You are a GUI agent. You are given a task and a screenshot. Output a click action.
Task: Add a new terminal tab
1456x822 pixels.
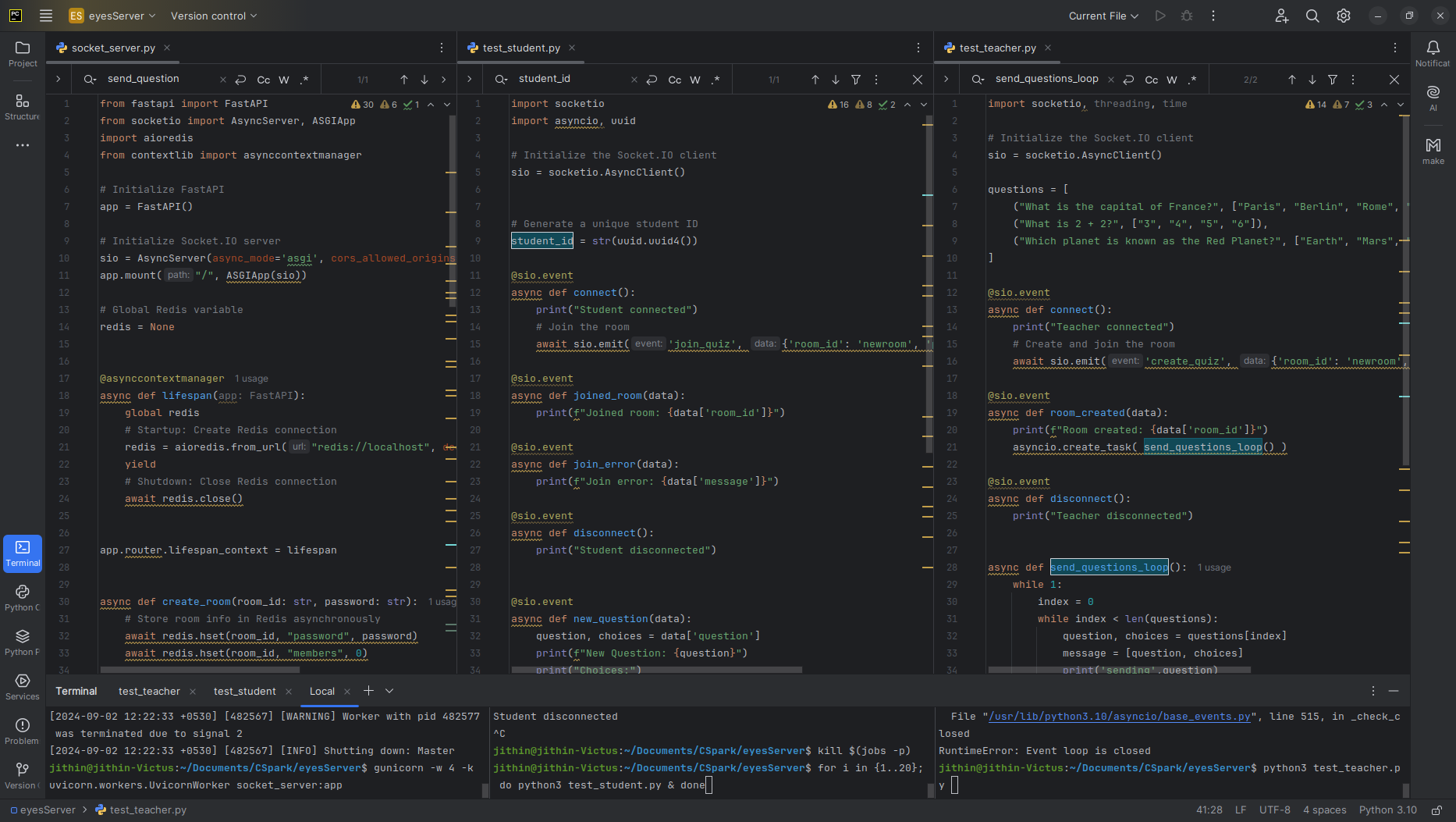pyautogui.click(x=368, y=691)
